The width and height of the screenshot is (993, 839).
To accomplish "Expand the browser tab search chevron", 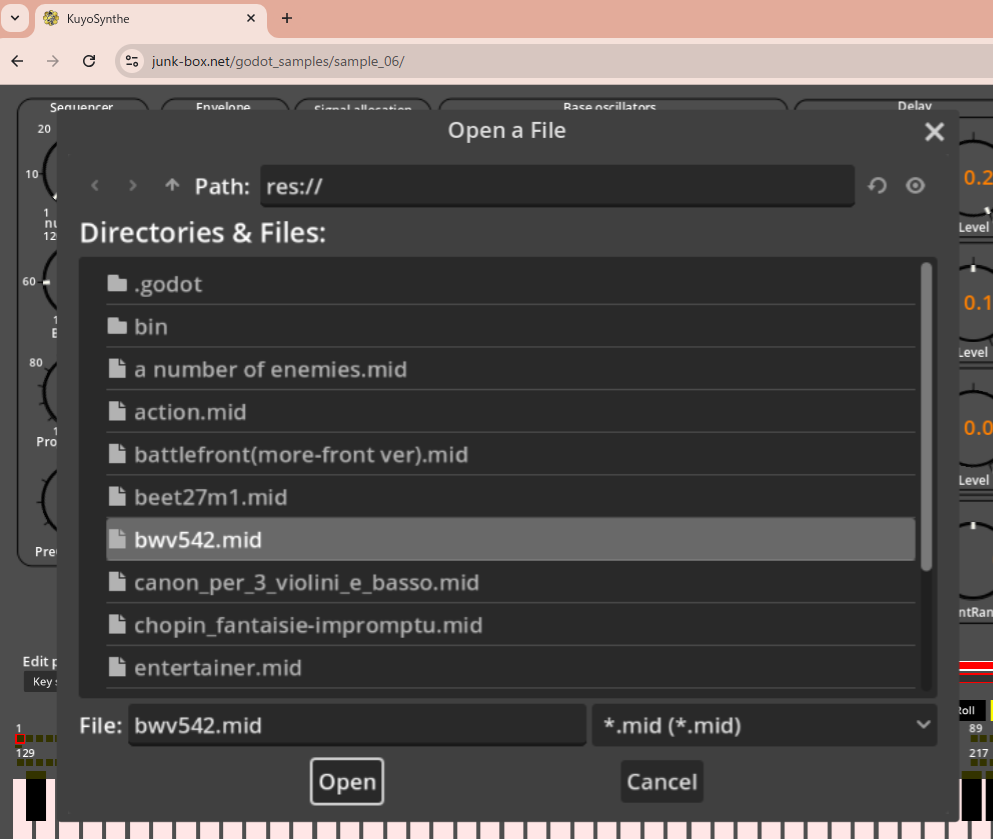I will (15, 18).
